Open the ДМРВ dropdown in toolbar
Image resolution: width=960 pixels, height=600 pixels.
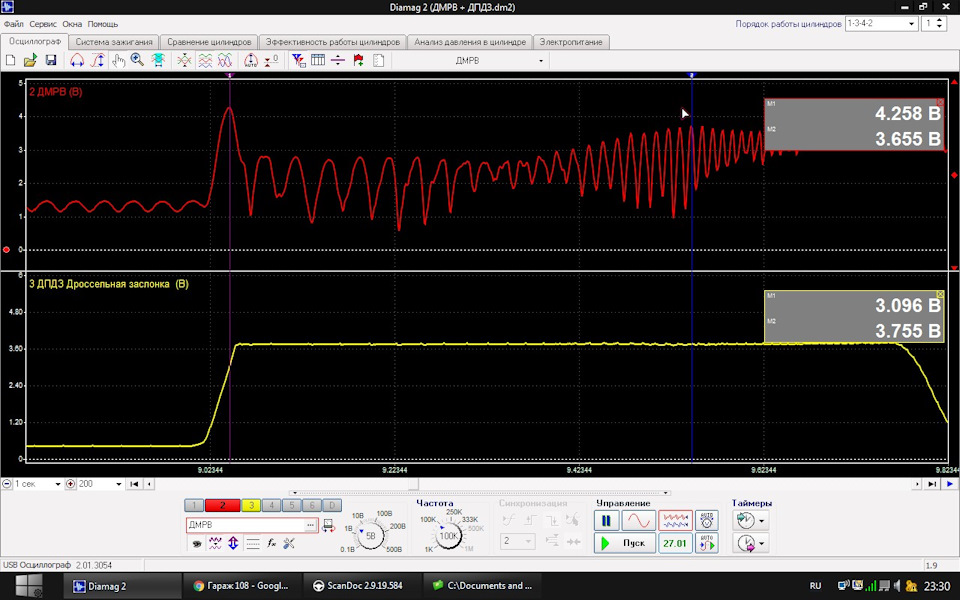coord(541,60)
